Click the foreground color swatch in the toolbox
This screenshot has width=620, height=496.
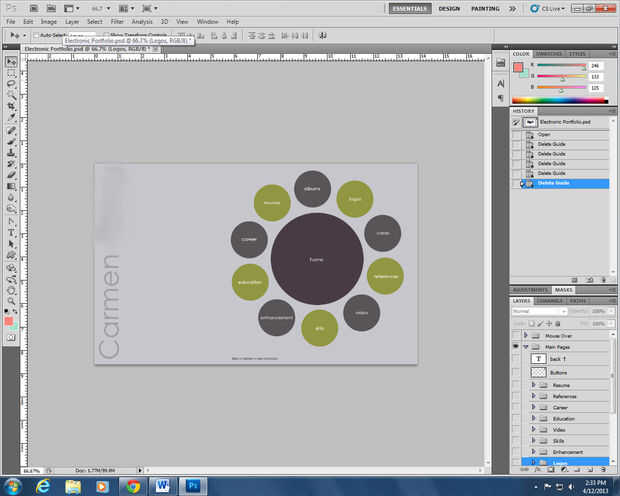tap(9, 320)
